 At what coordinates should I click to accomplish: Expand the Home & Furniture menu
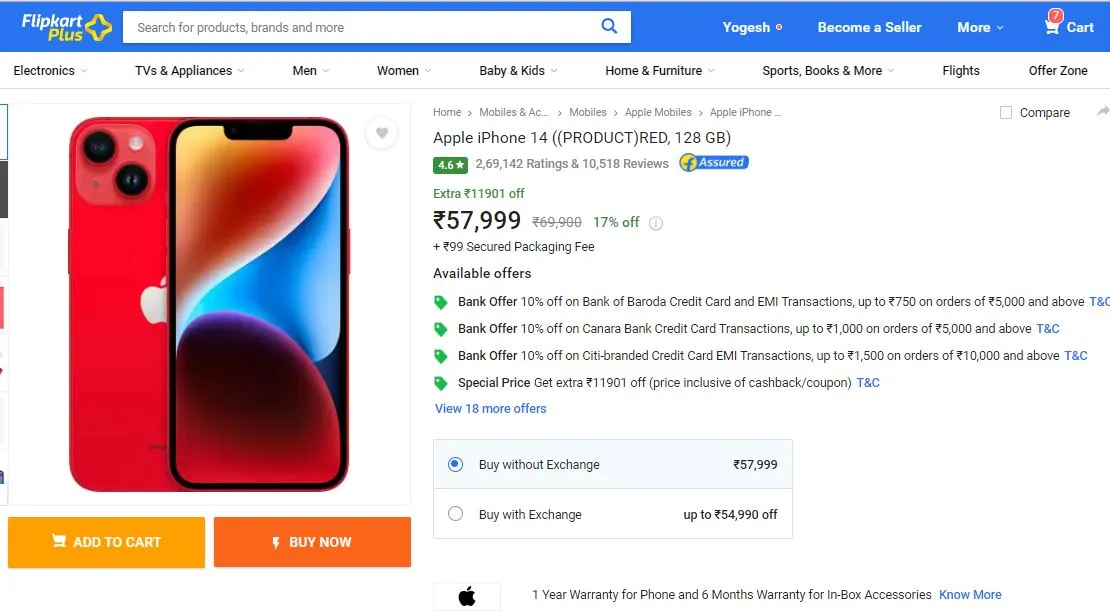660,71
